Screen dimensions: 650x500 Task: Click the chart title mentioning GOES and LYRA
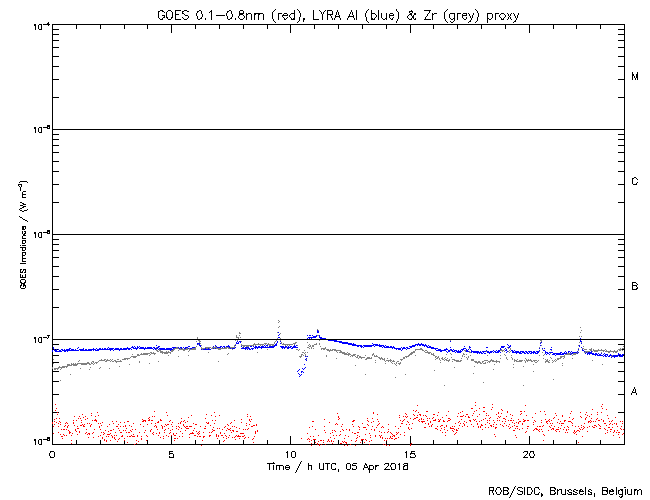[337, 11]
